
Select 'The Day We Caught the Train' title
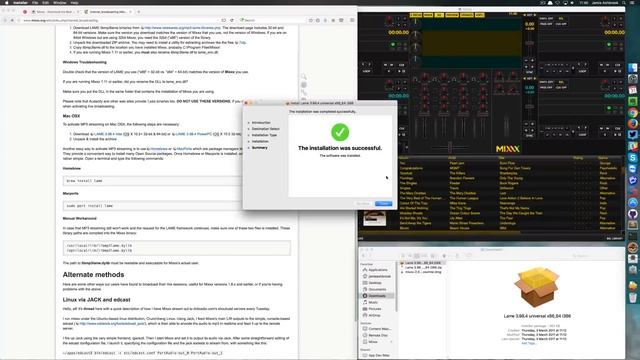pos(521,213)
